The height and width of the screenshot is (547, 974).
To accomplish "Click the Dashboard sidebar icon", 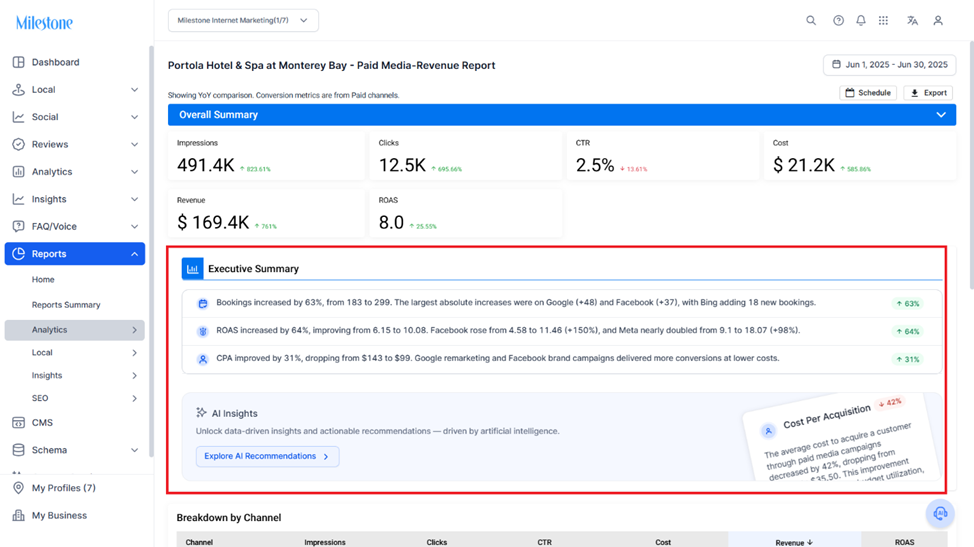I will click(19, 62).
